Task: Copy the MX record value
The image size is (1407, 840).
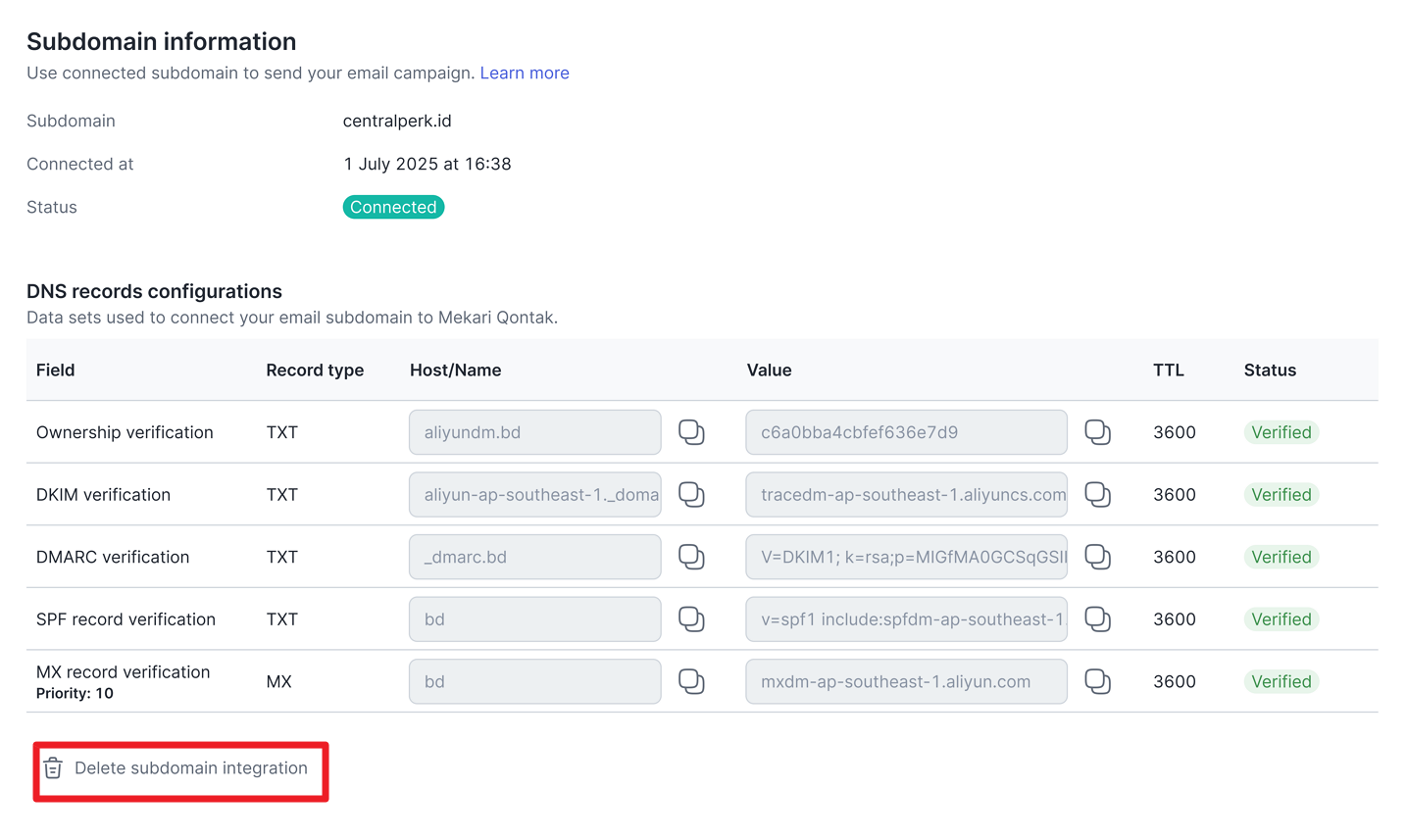Action: pos(1097,681)
